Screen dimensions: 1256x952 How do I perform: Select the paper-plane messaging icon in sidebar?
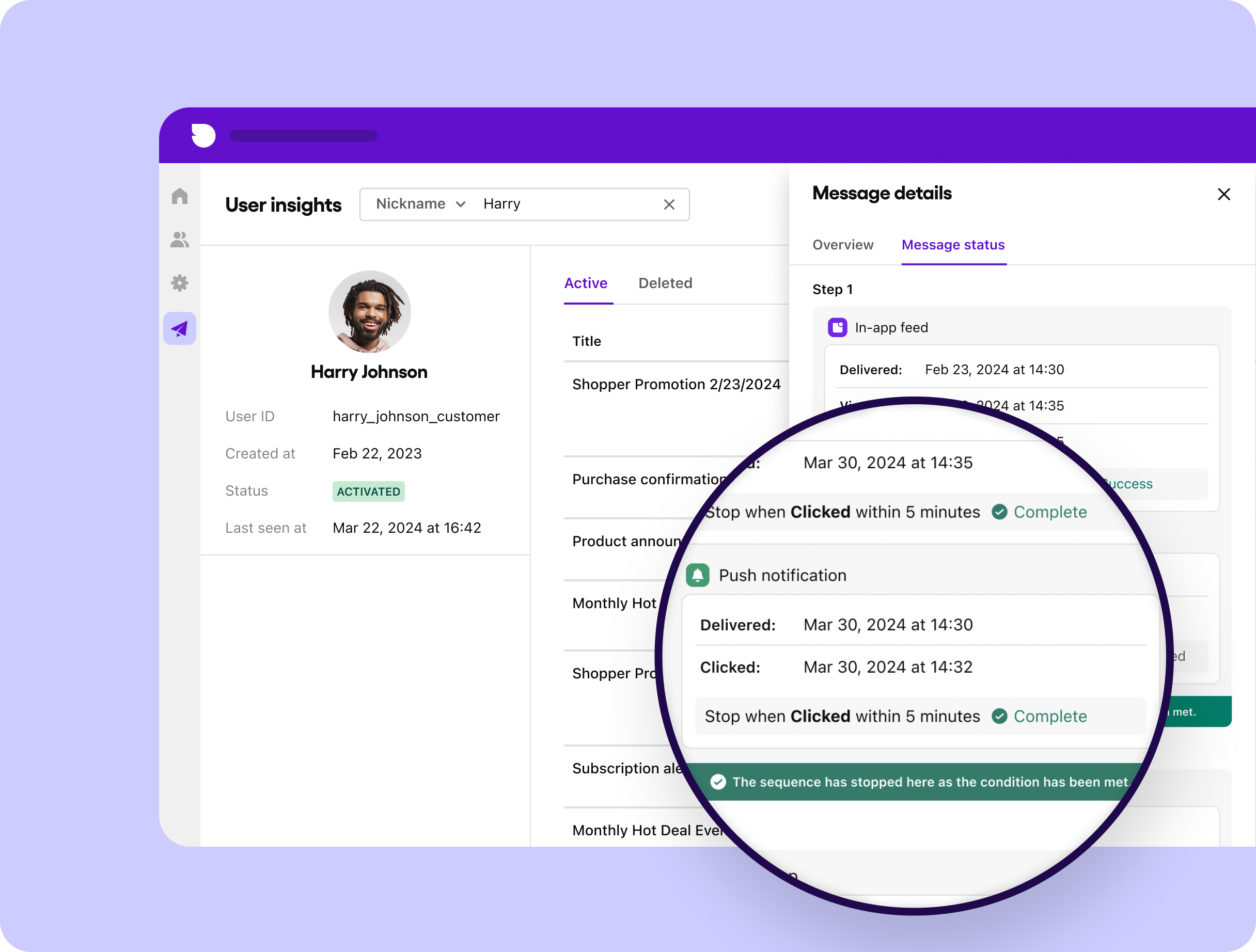tap(179, 328)
